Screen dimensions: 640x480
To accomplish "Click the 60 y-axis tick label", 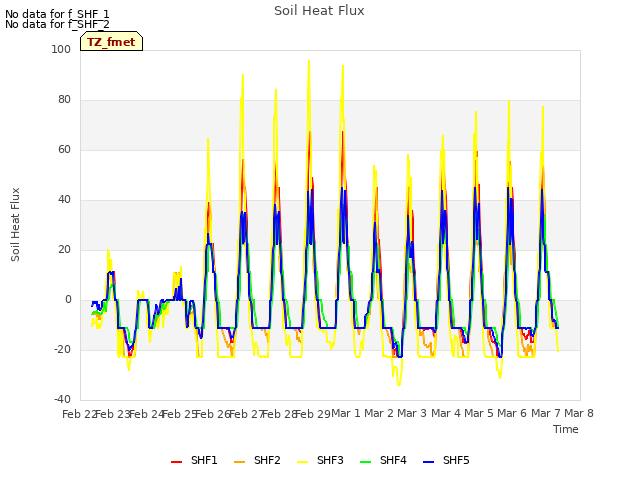I will coord(64,149).
